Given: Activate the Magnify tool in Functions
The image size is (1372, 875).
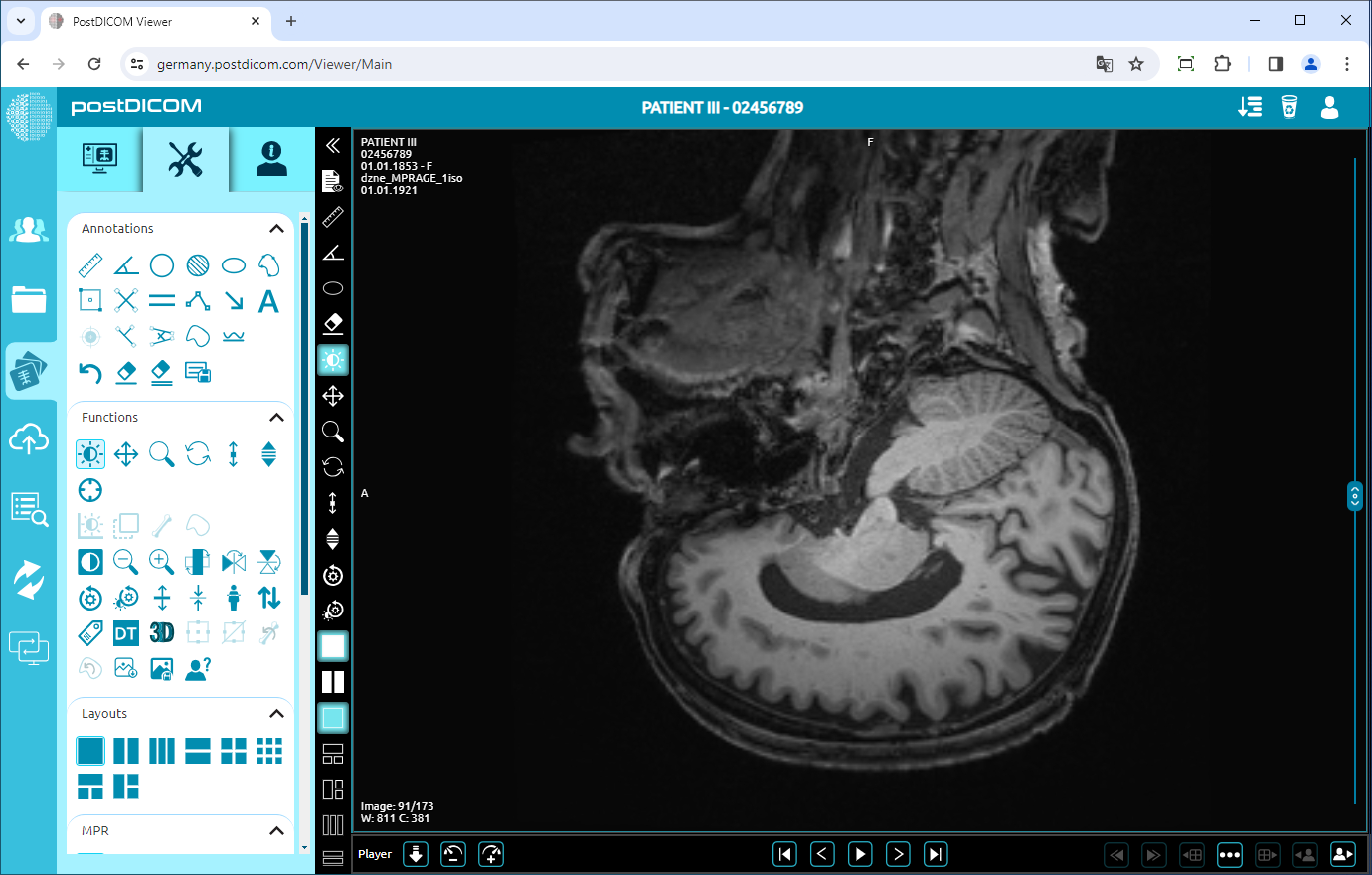Looking at the screenshot, I should click(x=162, y=453).
